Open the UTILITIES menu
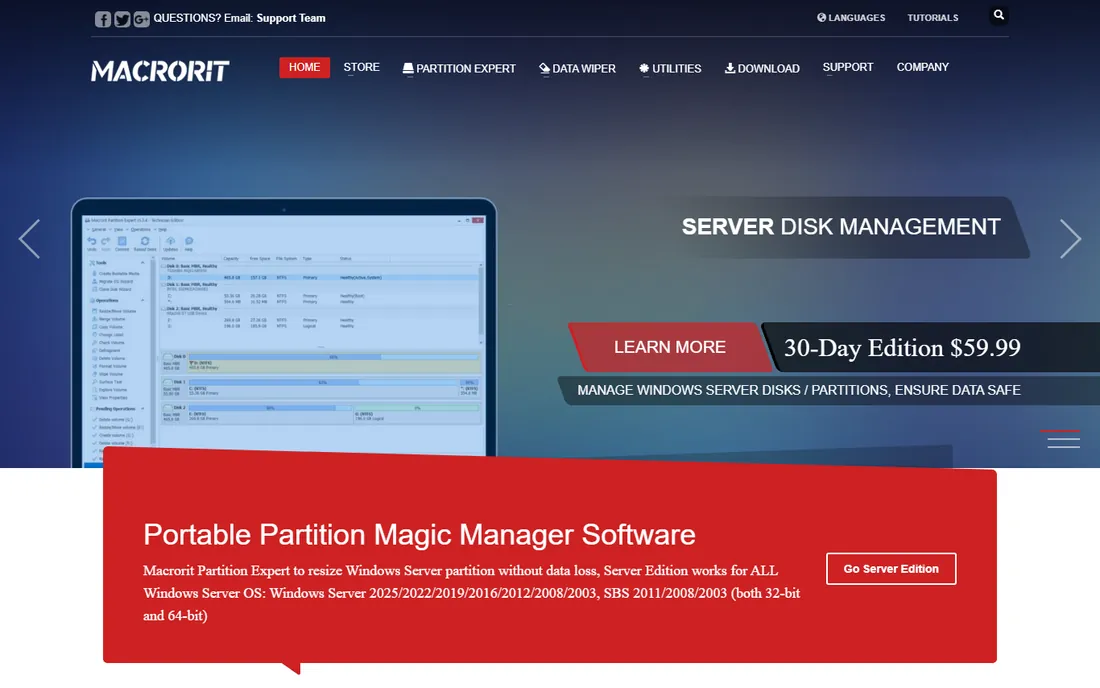The height and width of the screenshot is (688, 1100). (670, 68)
